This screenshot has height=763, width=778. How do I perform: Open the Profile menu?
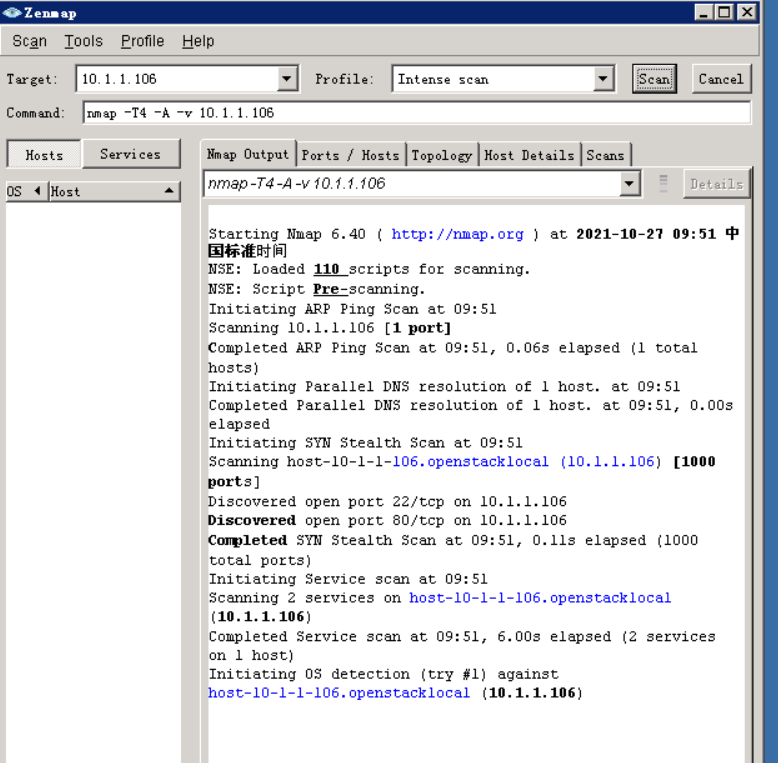click(142, 41)
